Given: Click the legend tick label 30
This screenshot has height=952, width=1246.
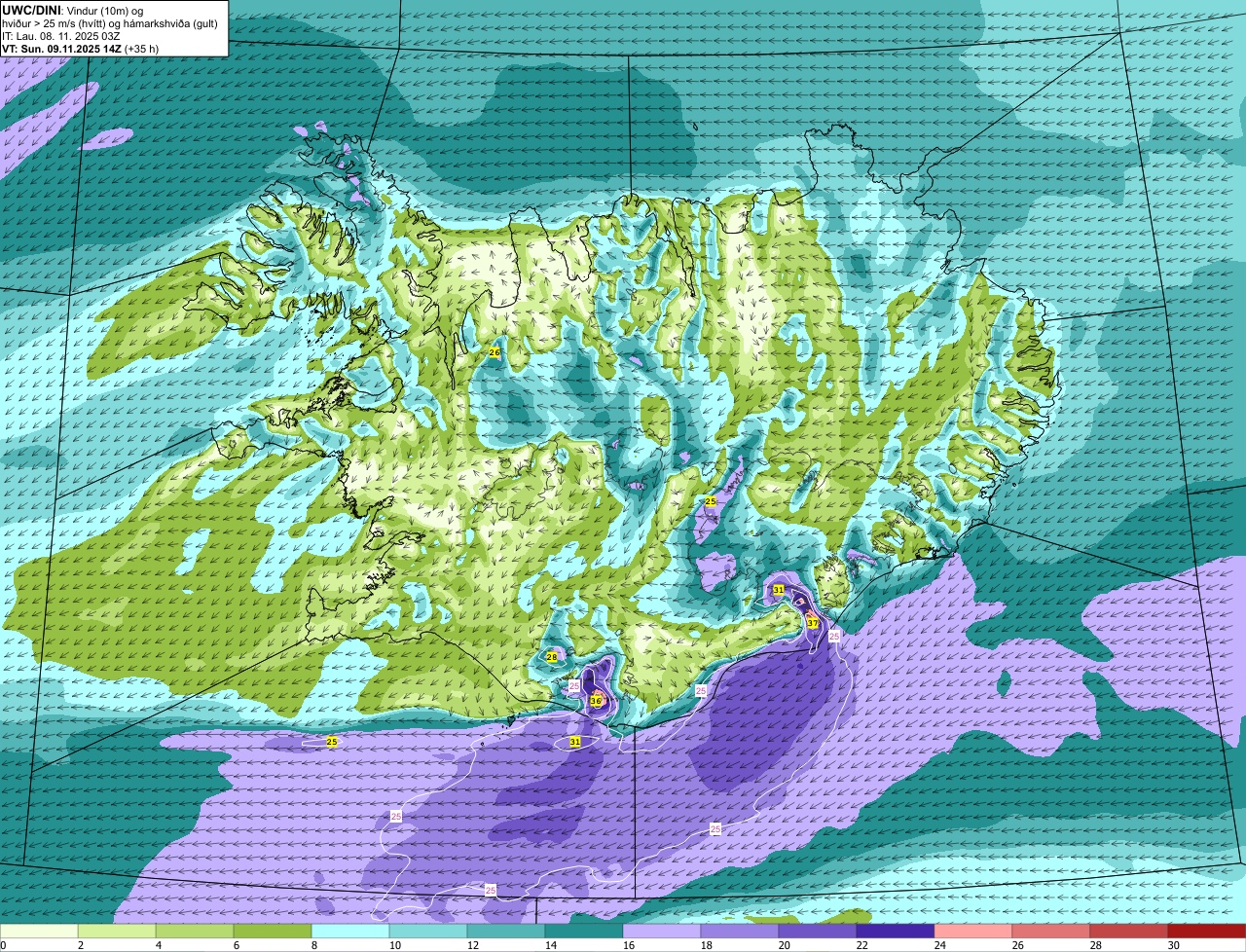Looking at the screenshot, I should click(x=1174, y=945).
